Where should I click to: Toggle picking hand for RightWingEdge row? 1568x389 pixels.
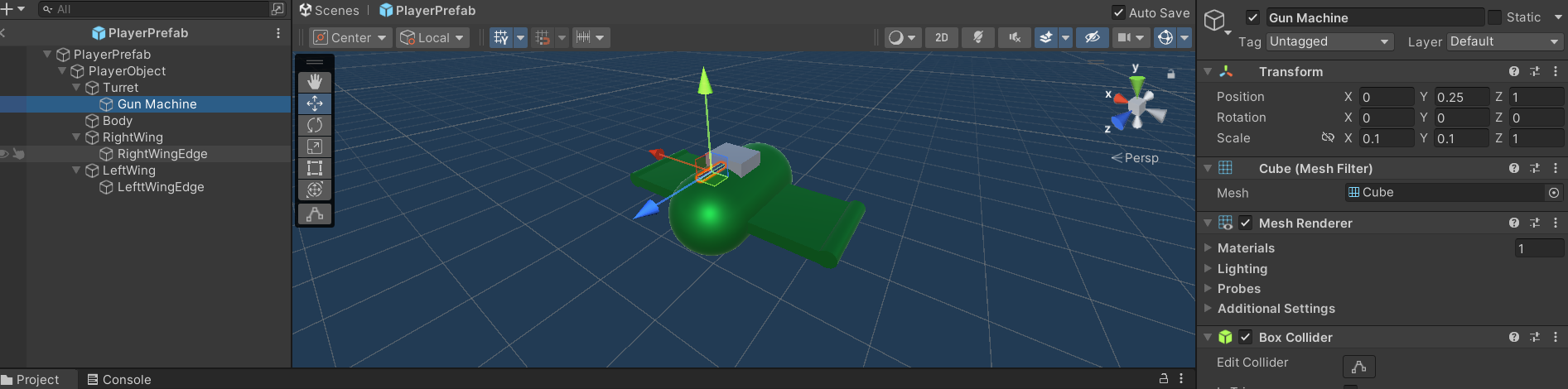coord(18,154)
